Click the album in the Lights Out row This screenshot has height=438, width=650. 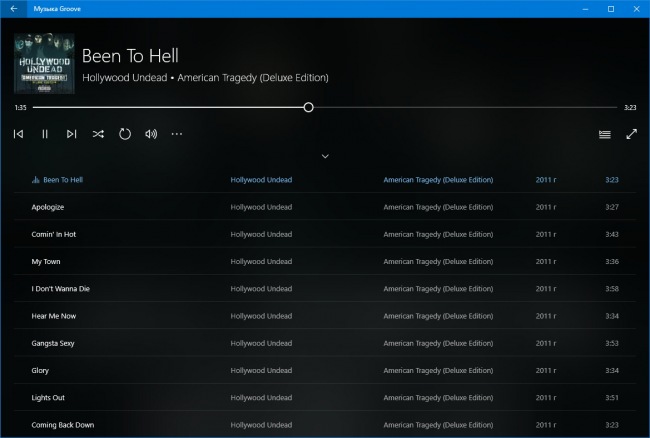pos(438,398)
